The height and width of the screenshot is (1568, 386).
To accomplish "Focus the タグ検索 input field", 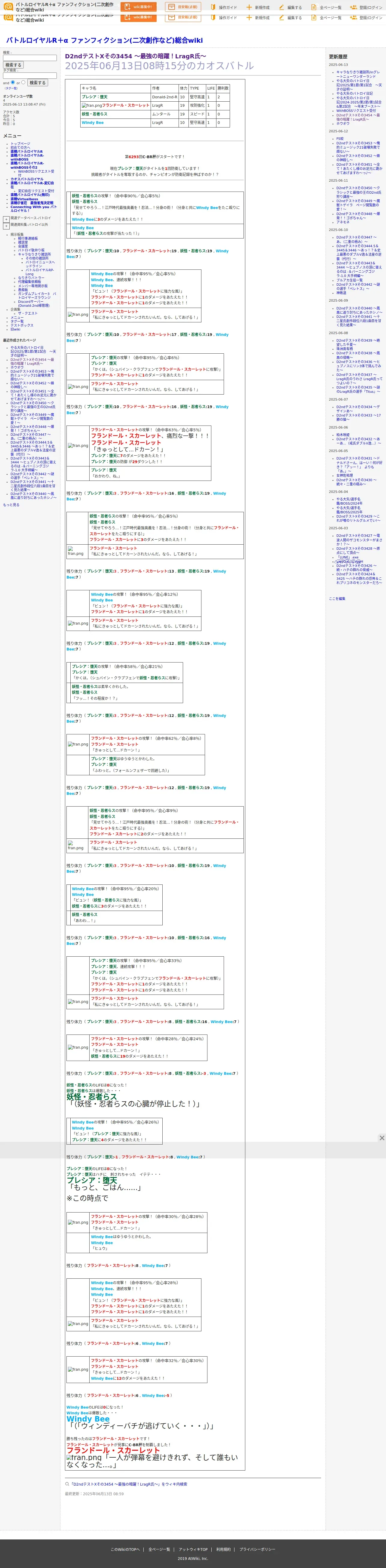I will pyautogui.click(x=30, y=76).
